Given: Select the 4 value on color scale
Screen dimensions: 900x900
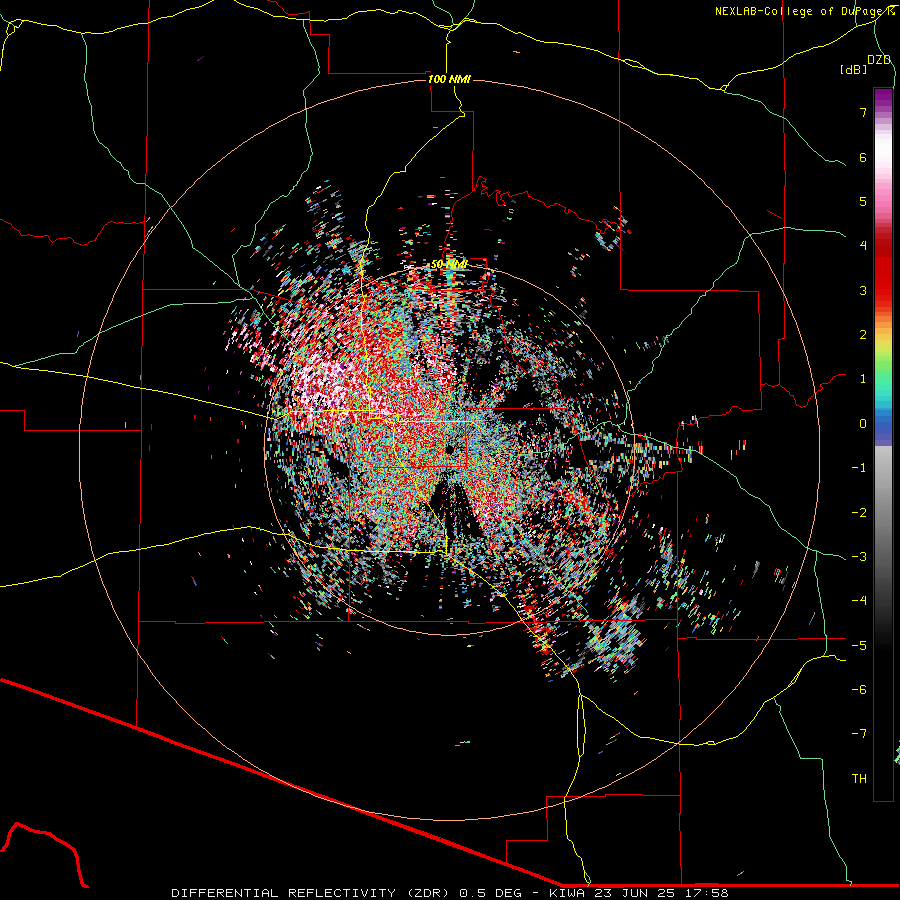Looking at the screenshot, I should 863,246.
